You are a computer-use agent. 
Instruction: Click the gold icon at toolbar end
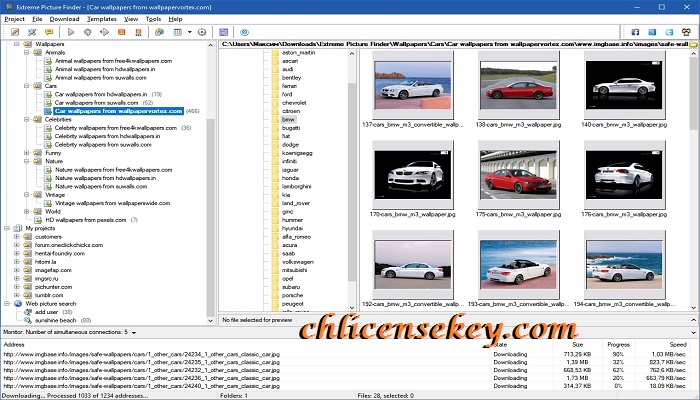[686, 32]
